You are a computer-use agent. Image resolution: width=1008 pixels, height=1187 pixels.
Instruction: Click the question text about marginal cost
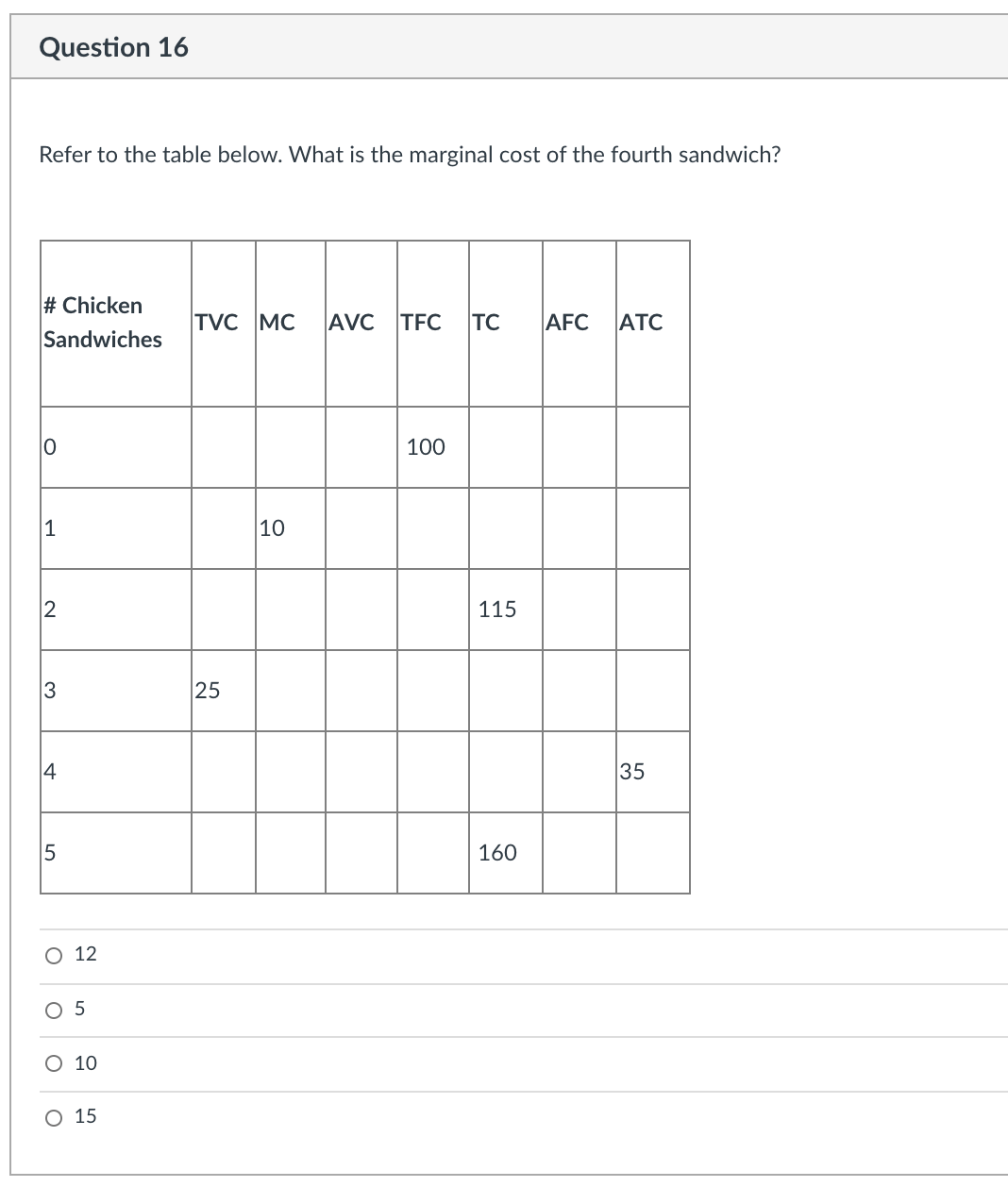pyautogui.click(x=410, y=155)
